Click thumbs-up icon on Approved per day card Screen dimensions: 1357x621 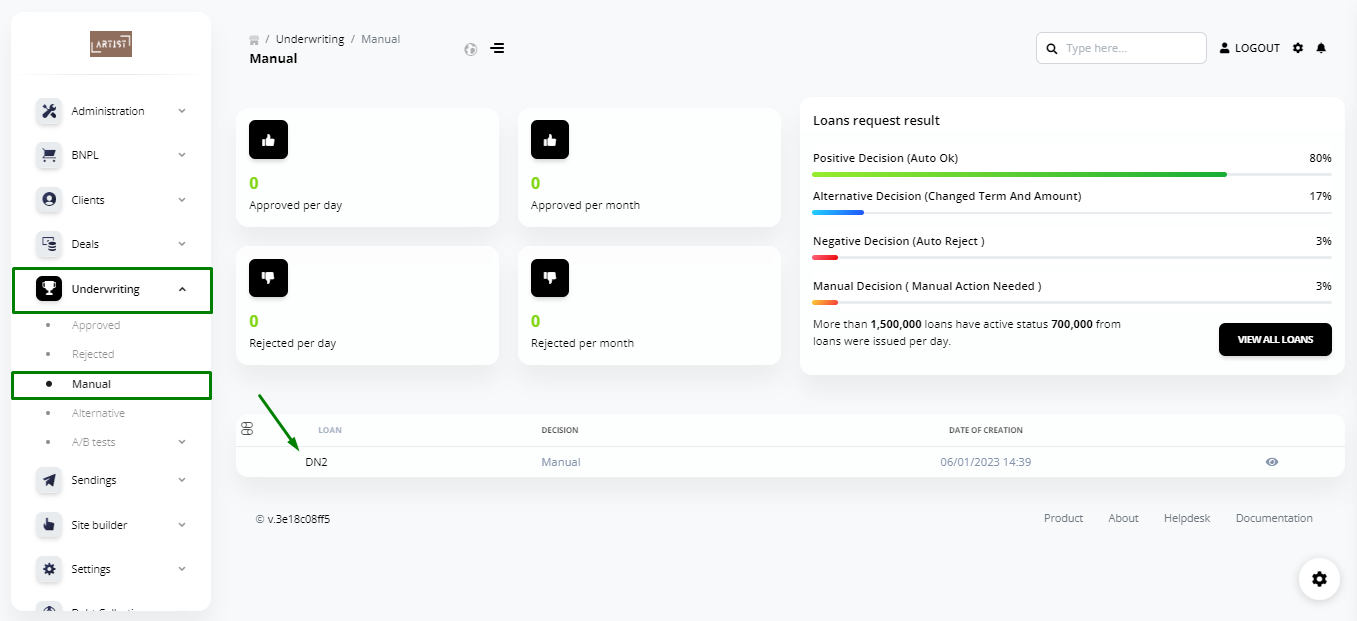tap(268, 140)
